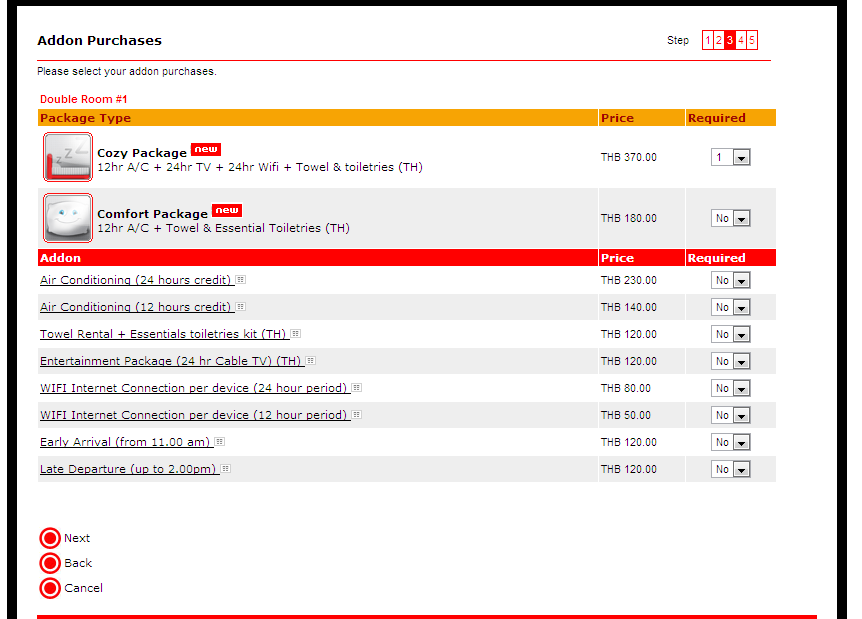Screen dimensions: 862x619
Task: Open Entertainment Package required dropdown
Action: pyautogui.click(x=731, y=361)
